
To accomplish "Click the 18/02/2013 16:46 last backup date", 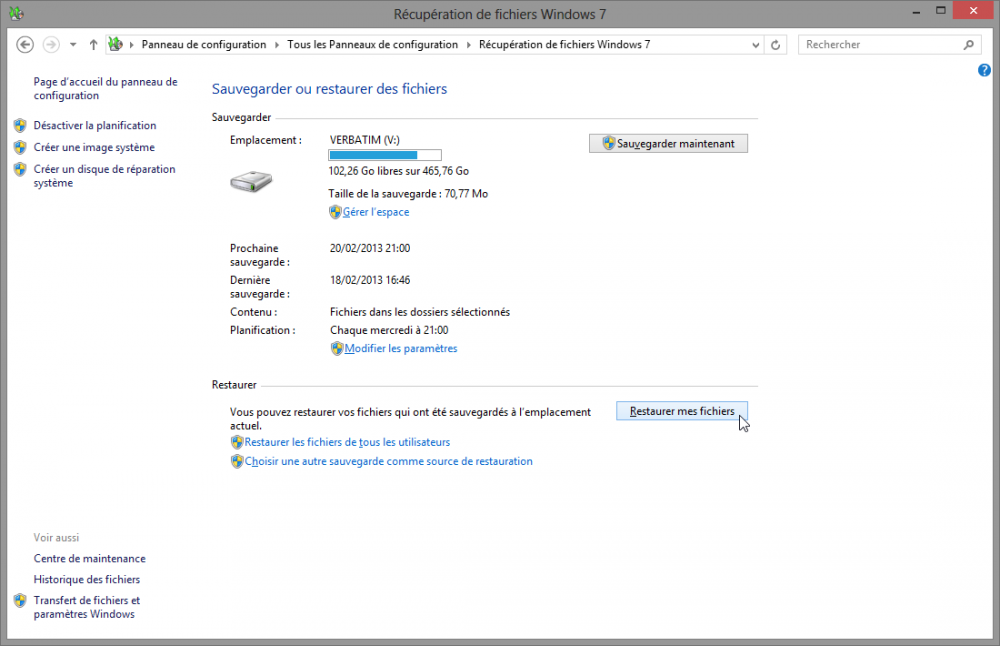I will [x=370, y=280].
